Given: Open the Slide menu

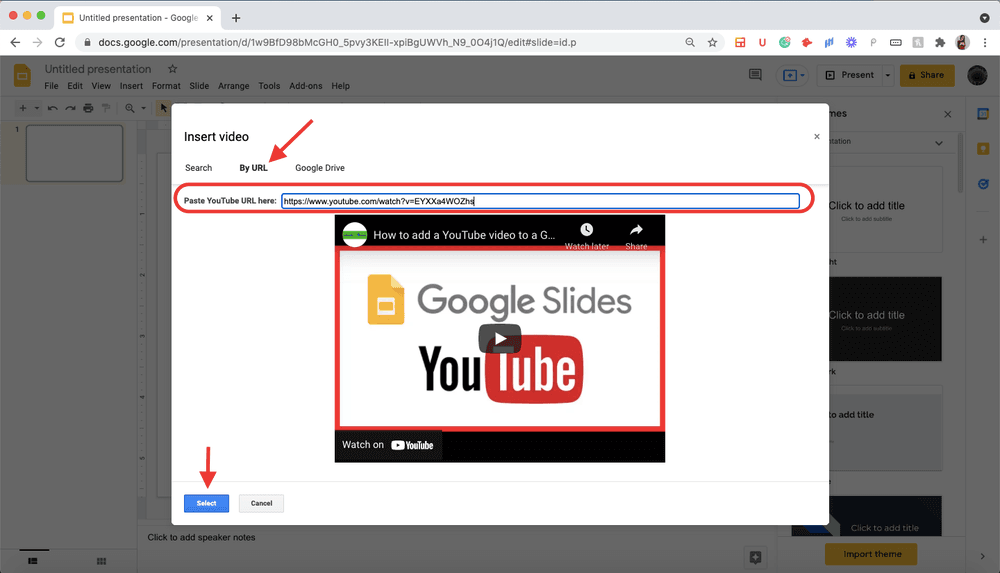Looking at the screenshot, I should coord(199,86).
